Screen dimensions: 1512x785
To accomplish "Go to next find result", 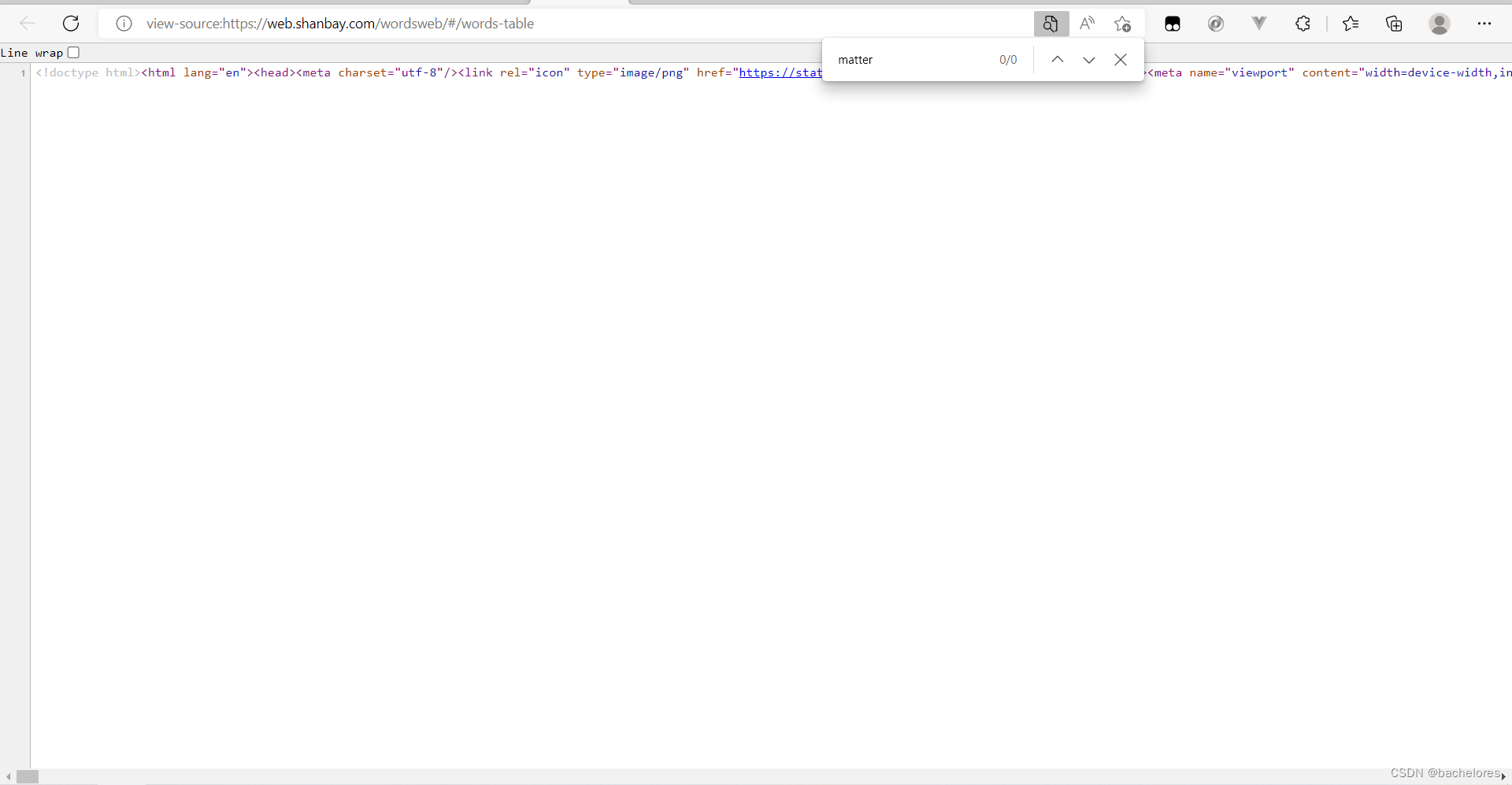I will 1089,60.
